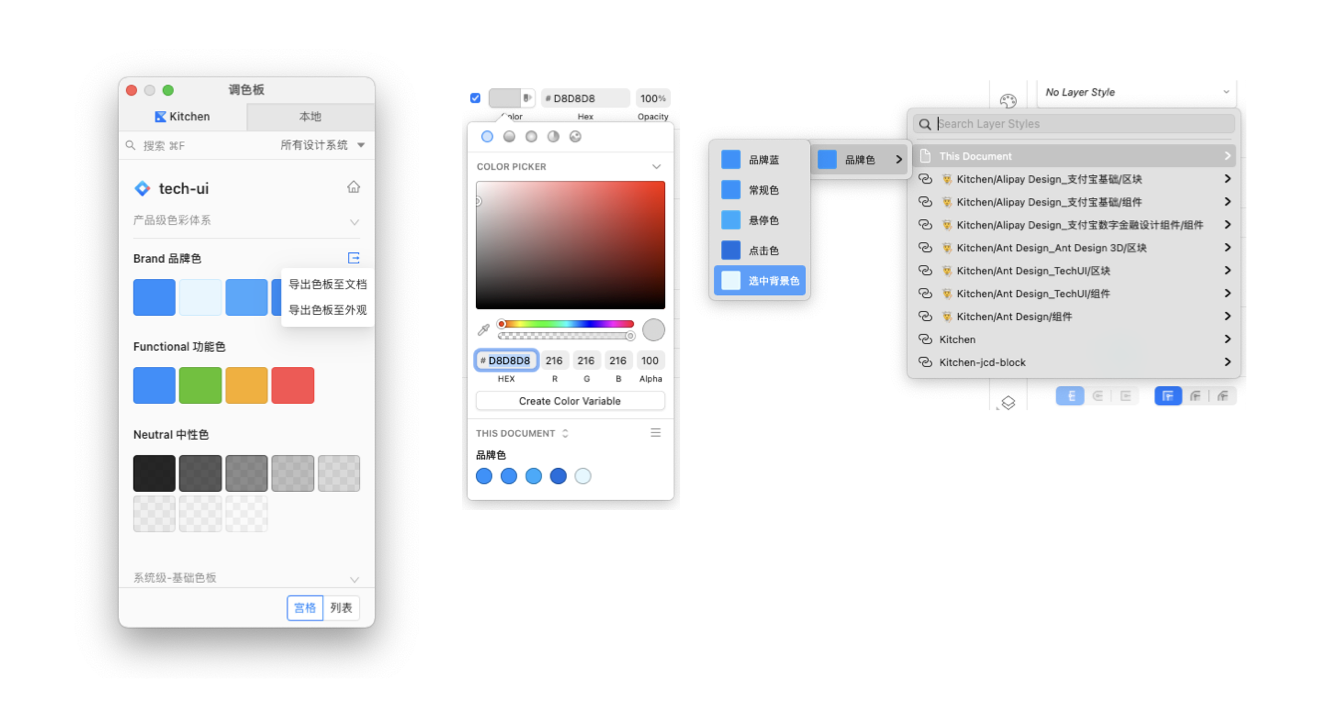This screenshot has width=1334, height=718.
Task: Choose 导出色板至外观 from the popup
Action: (328, 310)
